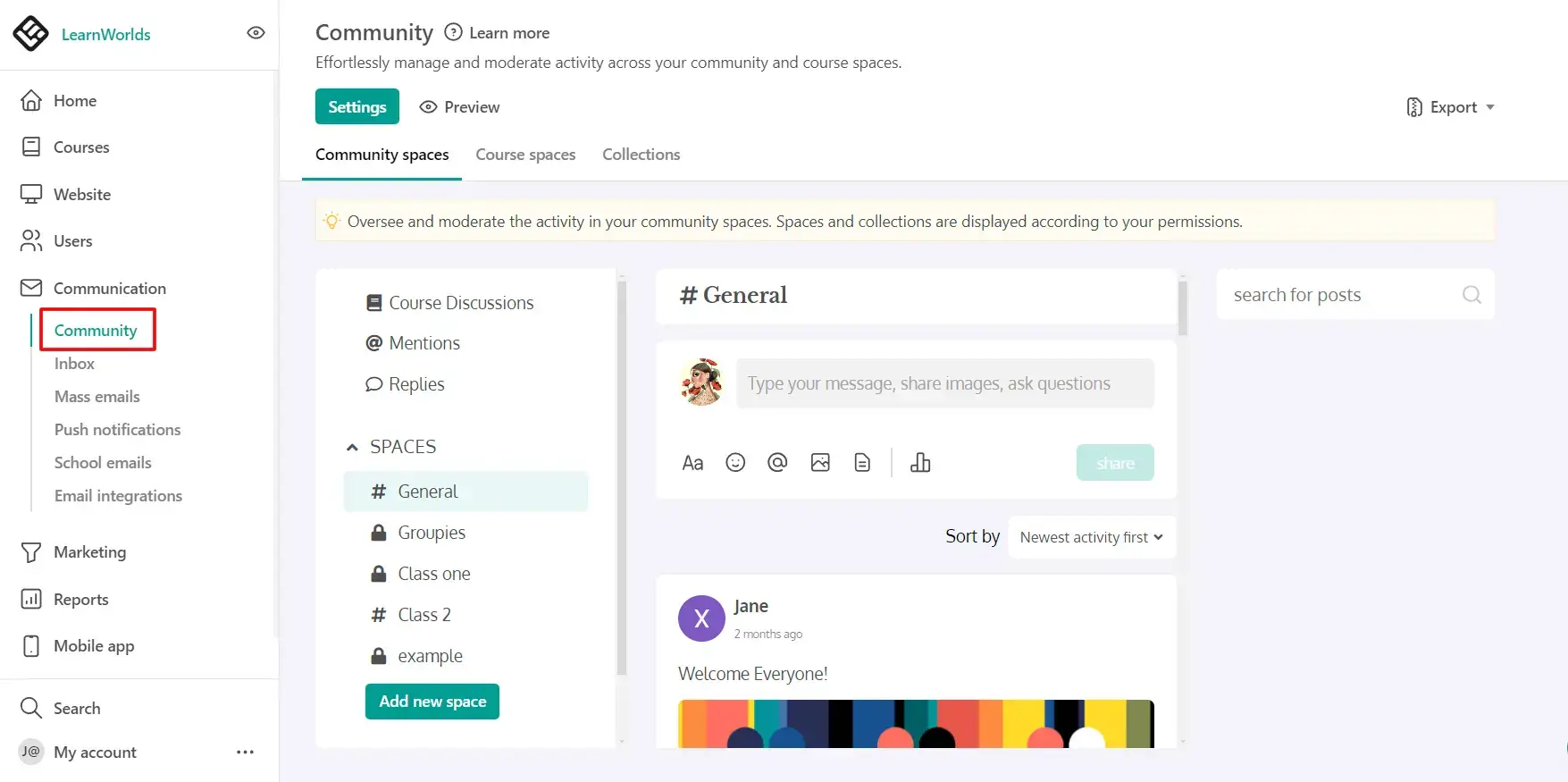
Task: Click the @ mention icon in composer
Action: tap(777, 462)
